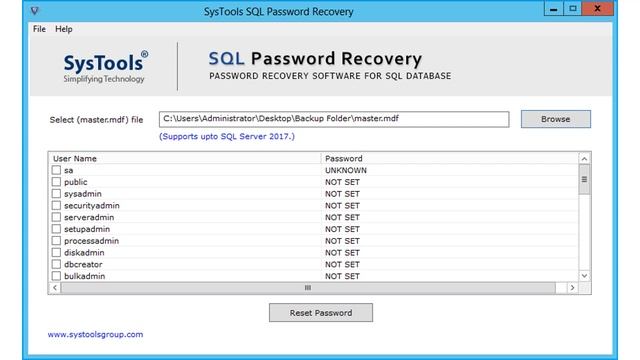This screenshot has height=360, width=640.
Task: Select the NOT SET cell for setupadmin
Action: pyautogui.click(x=342, y=229)
